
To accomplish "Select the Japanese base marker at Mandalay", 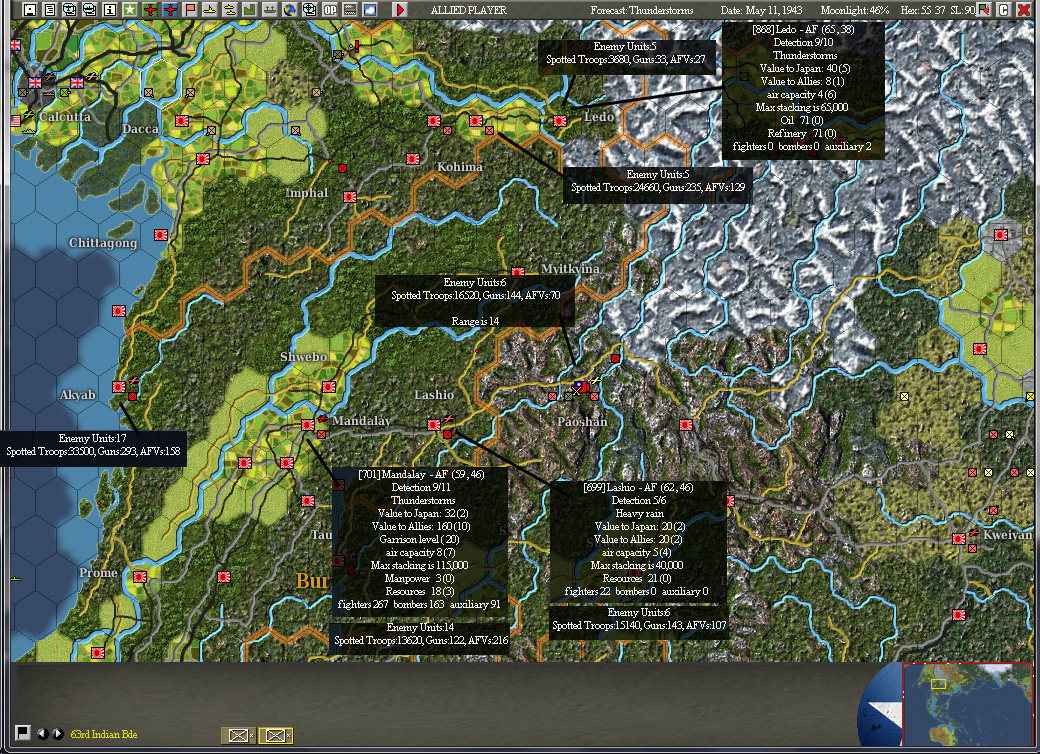I will 308,424.
